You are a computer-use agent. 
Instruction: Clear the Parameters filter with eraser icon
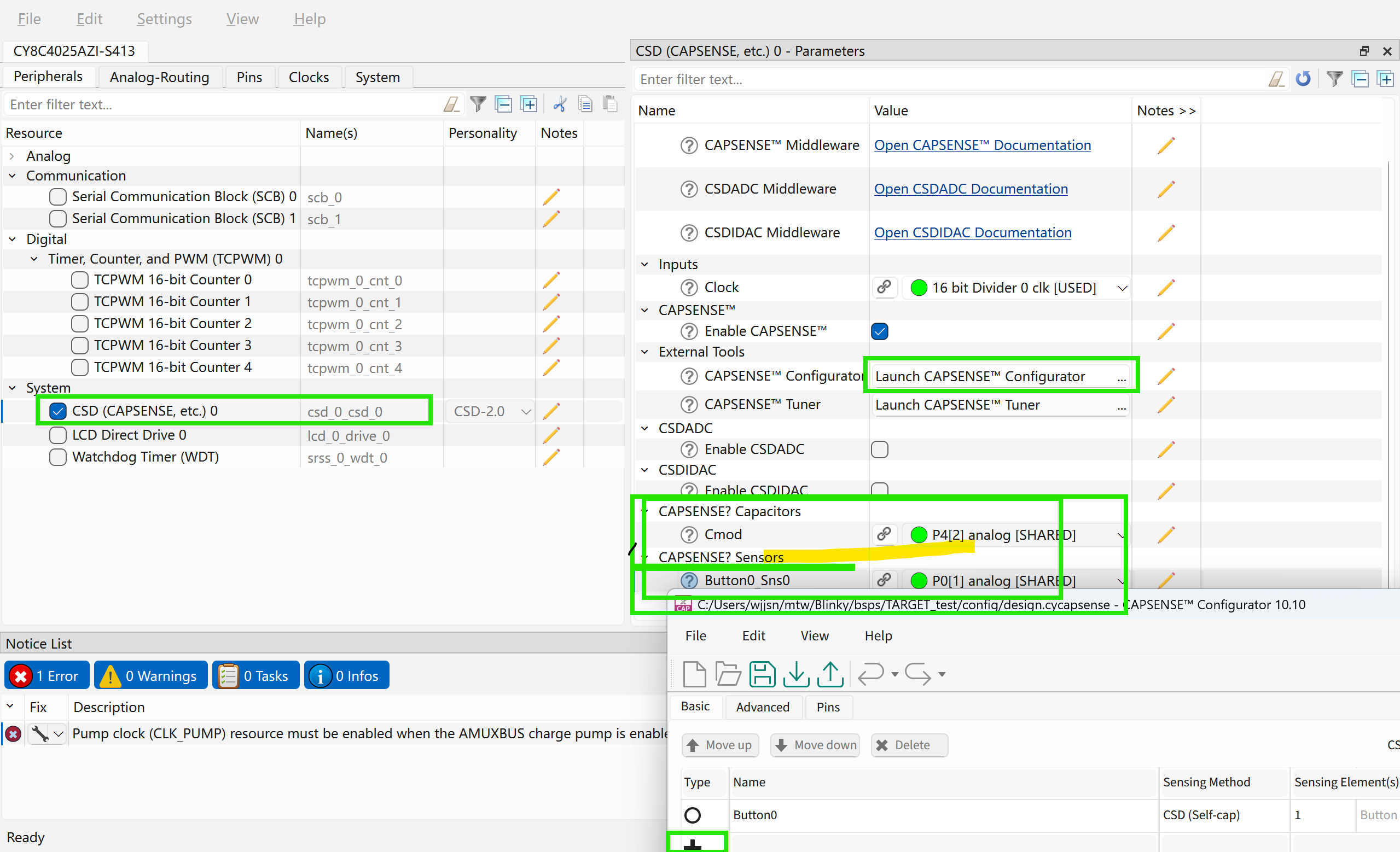click(1277, 79)
